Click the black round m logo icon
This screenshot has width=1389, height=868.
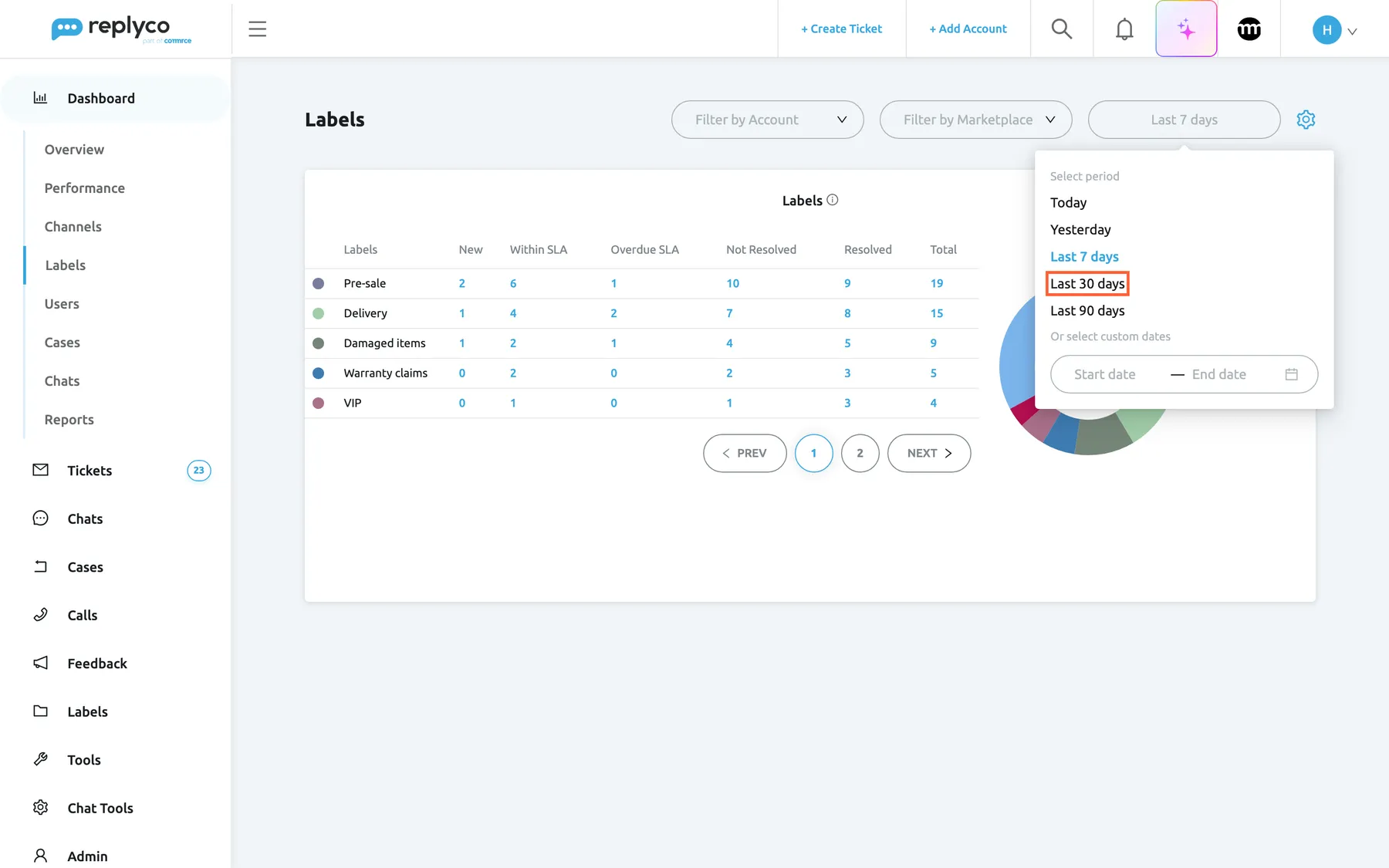click(1249, 29)
